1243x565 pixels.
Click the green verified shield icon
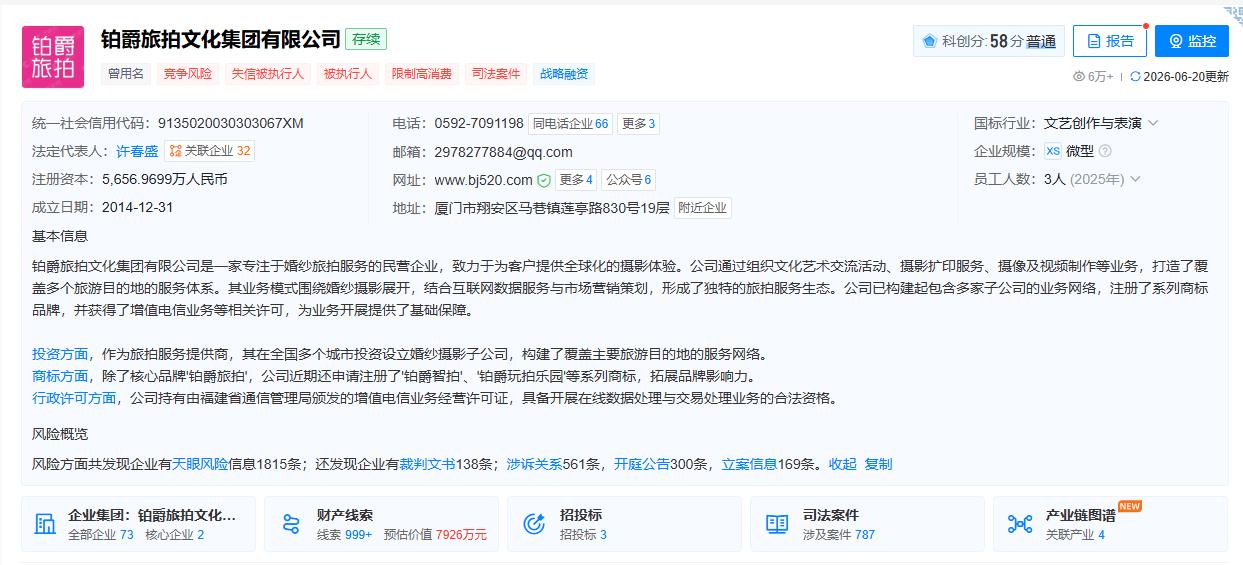point(544,180)
